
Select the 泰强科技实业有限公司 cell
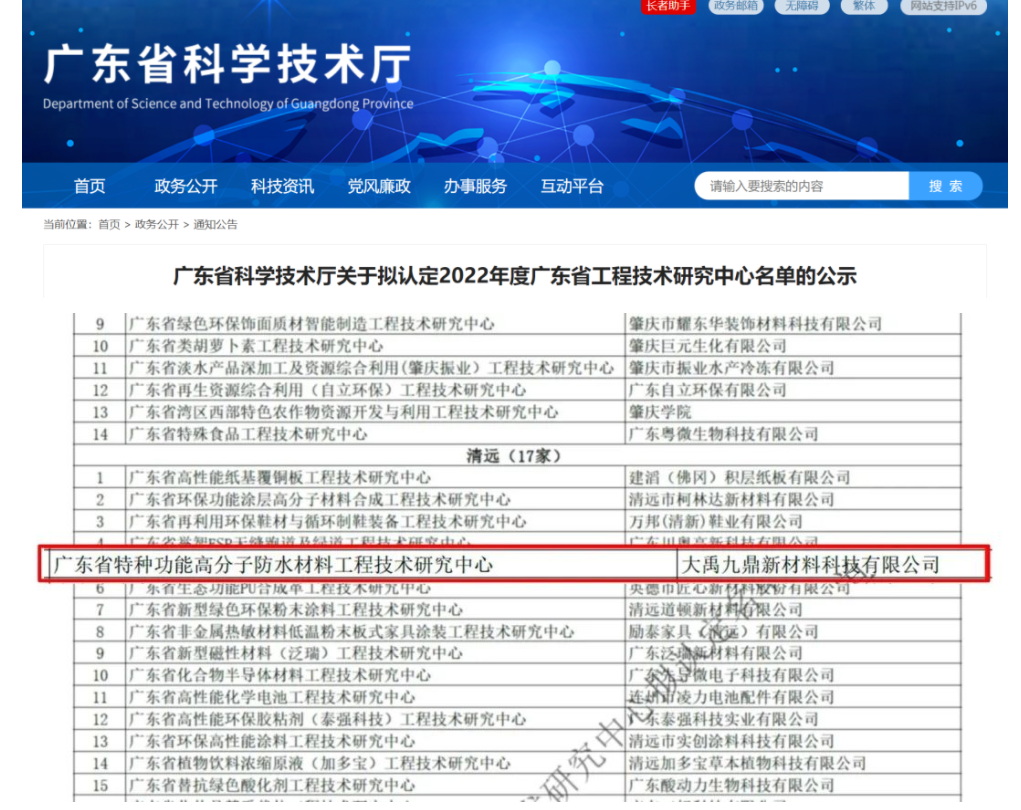point(792,720)
